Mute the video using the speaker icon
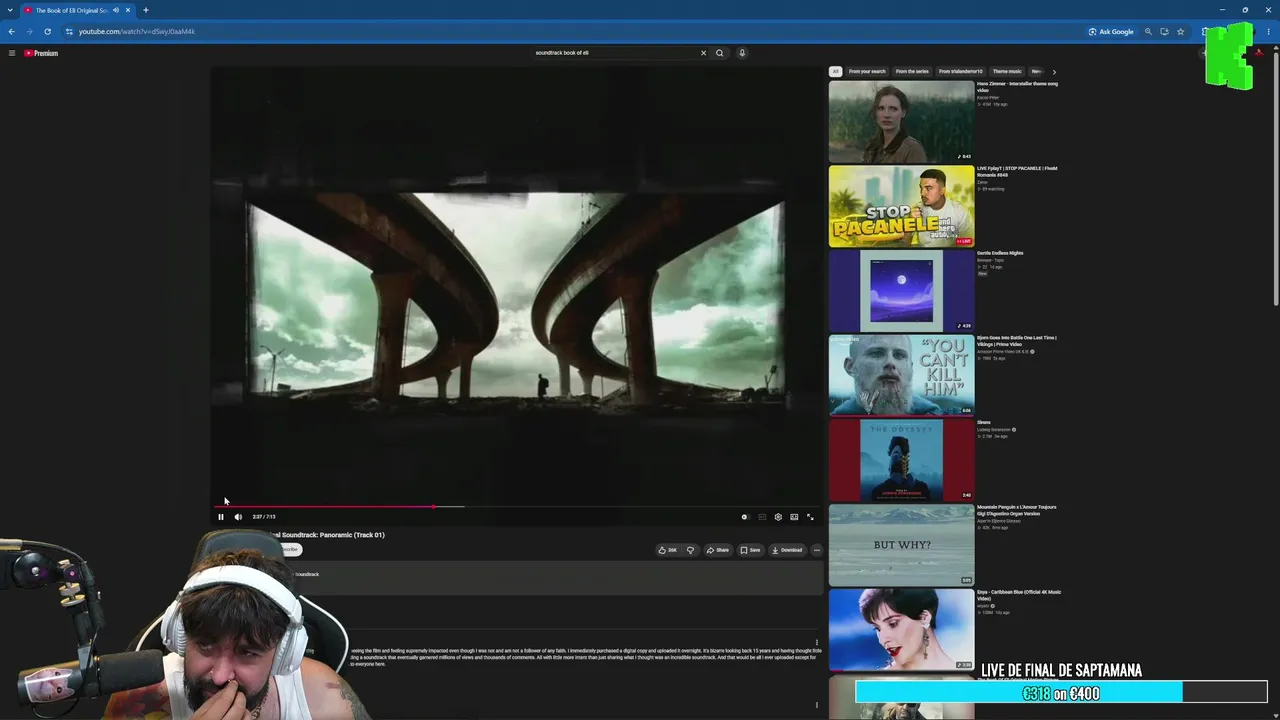This screenshot has height=720, width=1280. pos(238,517)
